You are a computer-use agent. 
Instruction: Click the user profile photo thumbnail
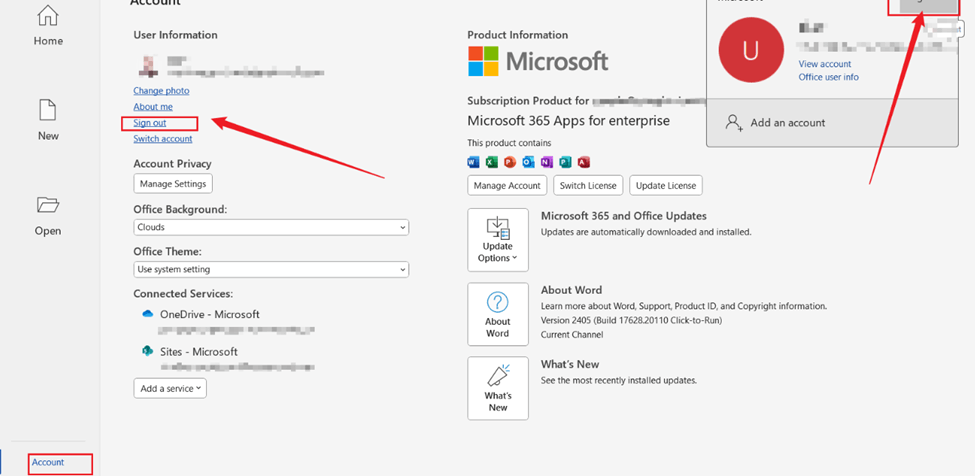pos(148,66)
